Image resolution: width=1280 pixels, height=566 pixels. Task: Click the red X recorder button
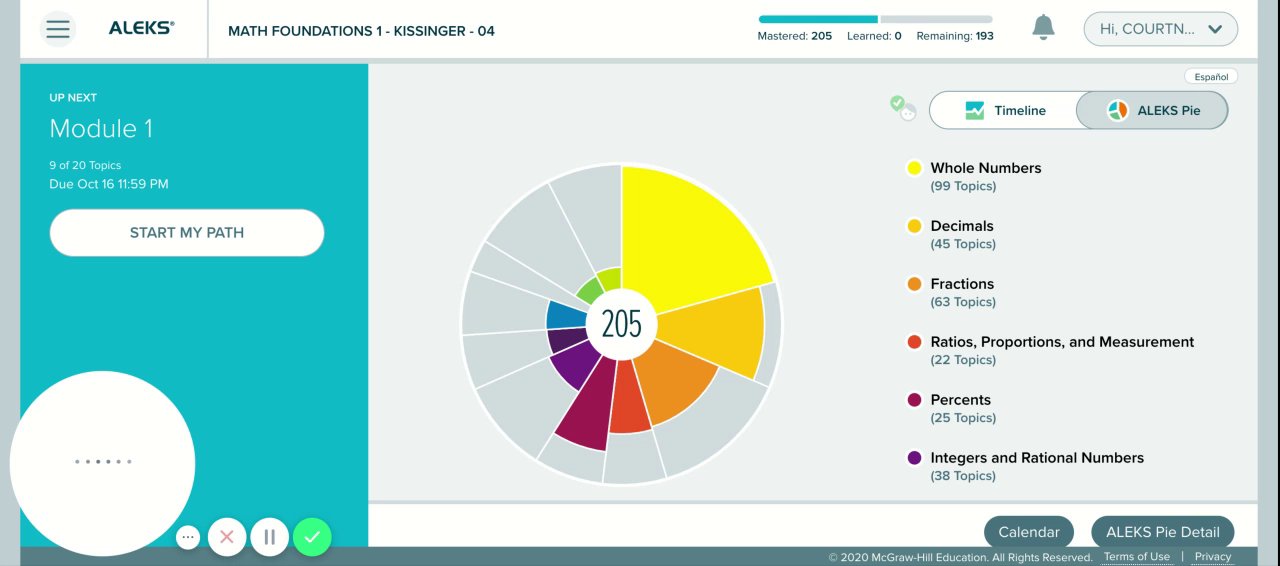pos(227,537)
